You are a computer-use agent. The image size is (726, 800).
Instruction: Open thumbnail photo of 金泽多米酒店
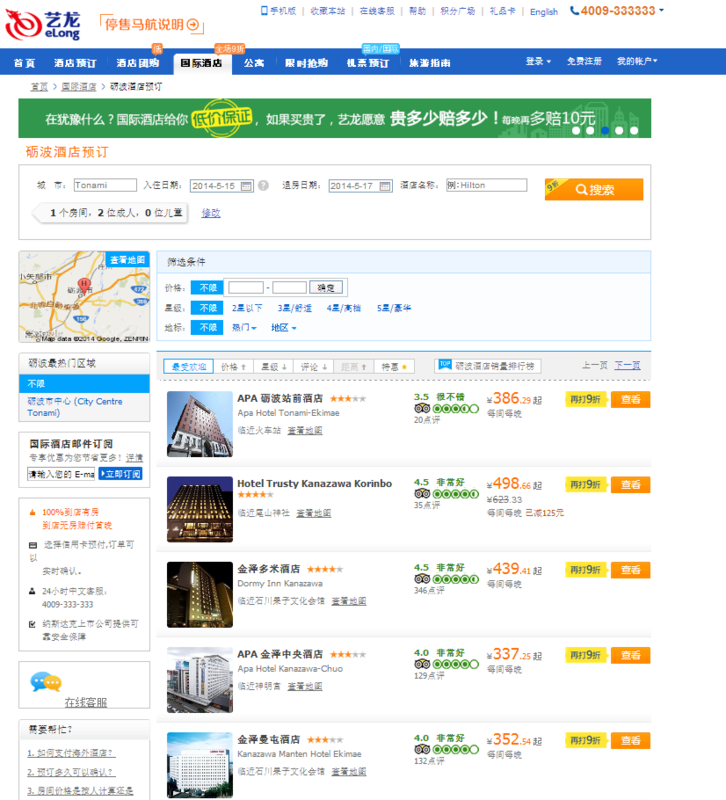[x=199, y=594]
